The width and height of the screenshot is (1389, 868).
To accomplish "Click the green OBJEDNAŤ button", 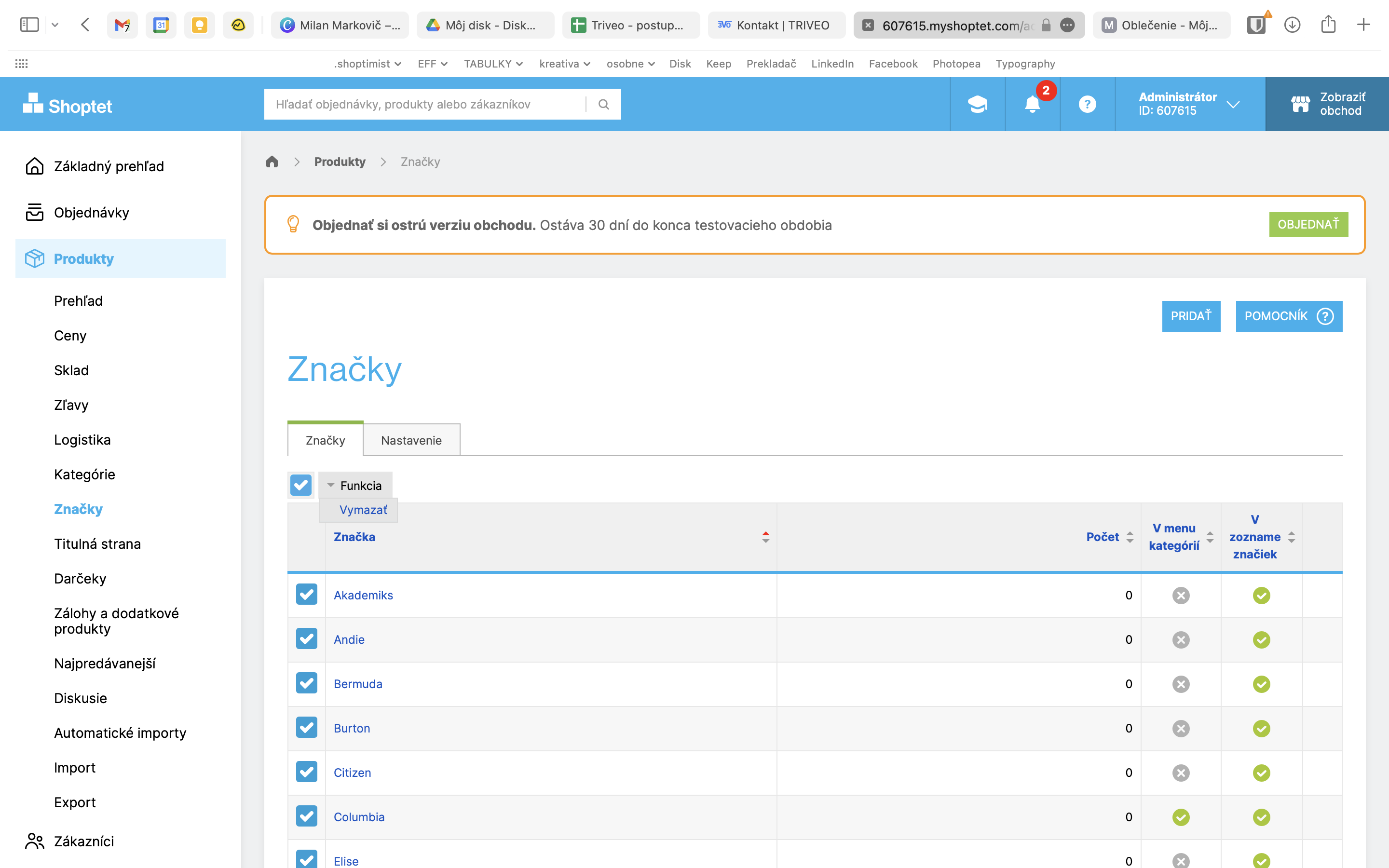I will click(x=1308, y=224).
